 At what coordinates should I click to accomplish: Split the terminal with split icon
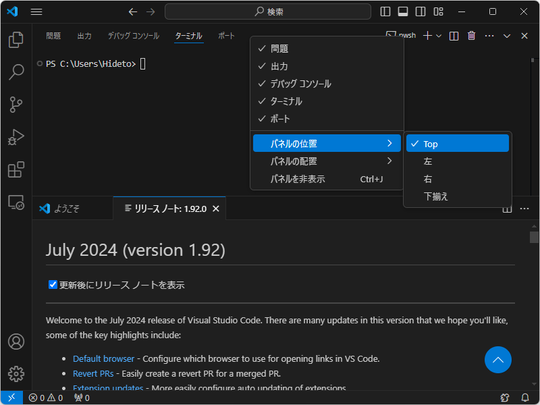coord(454,36)
